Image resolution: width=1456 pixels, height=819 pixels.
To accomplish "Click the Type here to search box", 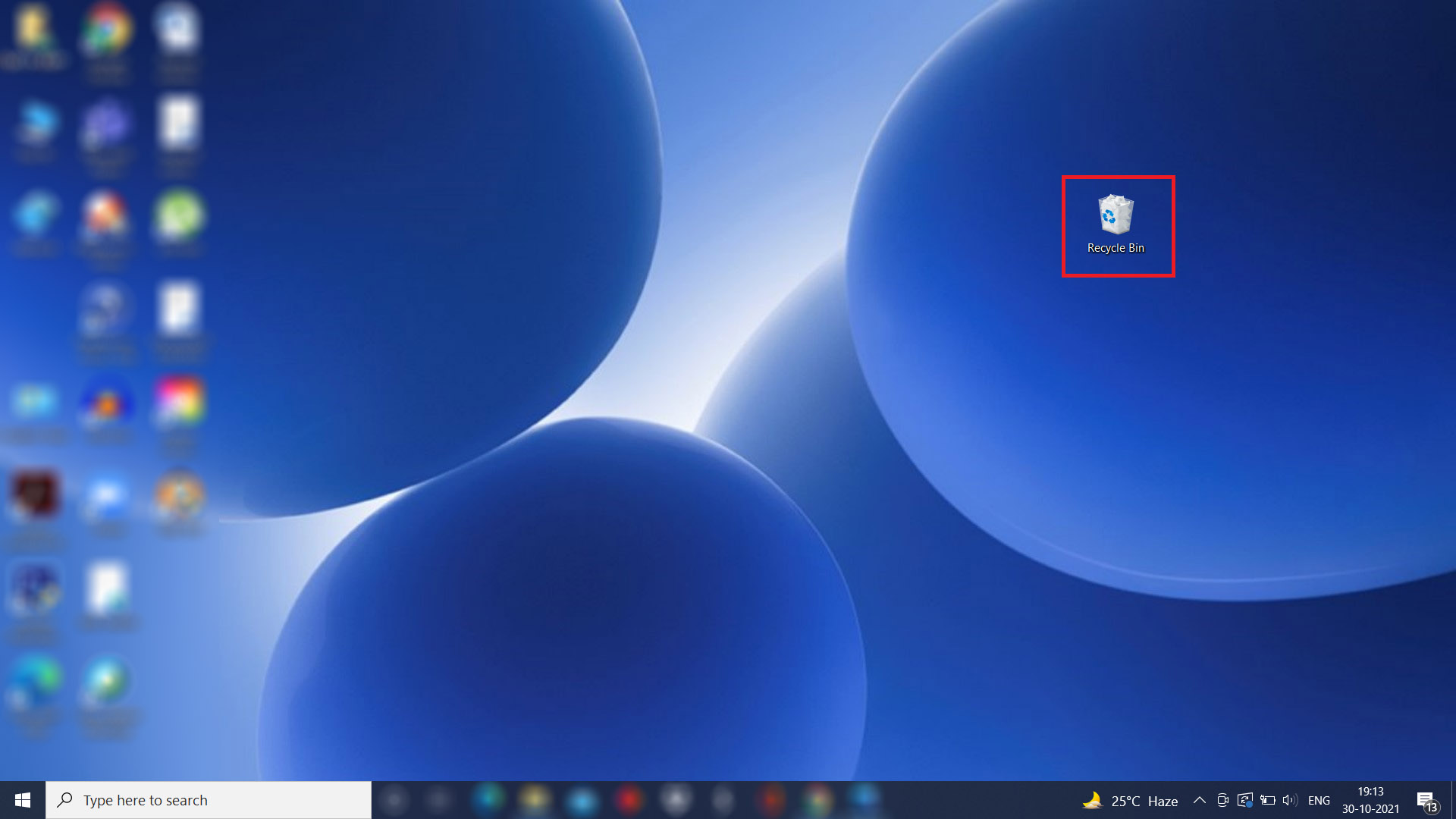I will pos(190,799).
